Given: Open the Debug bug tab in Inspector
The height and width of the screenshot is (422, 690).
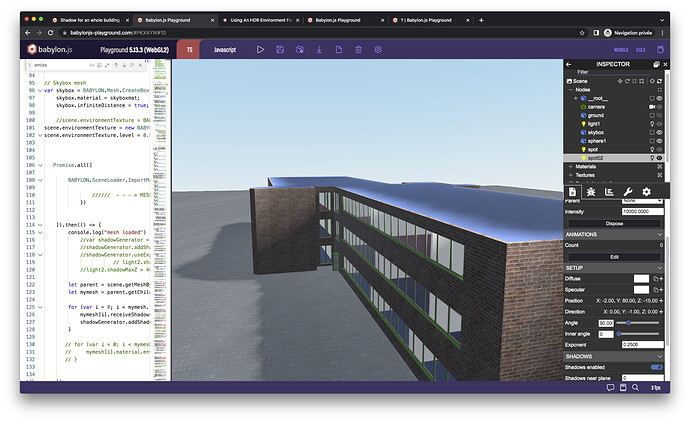Looking at the screenshot, I should click(x=591, y=192).
